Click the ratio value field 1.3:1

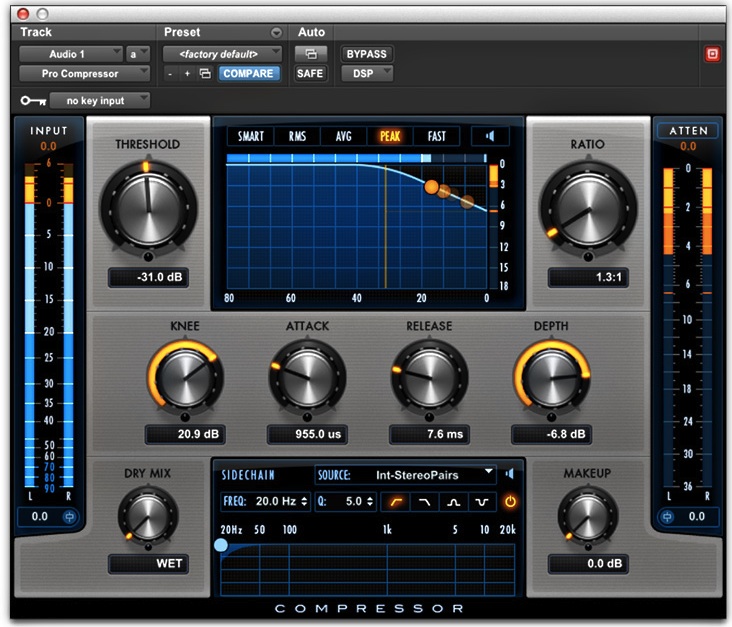588,277
